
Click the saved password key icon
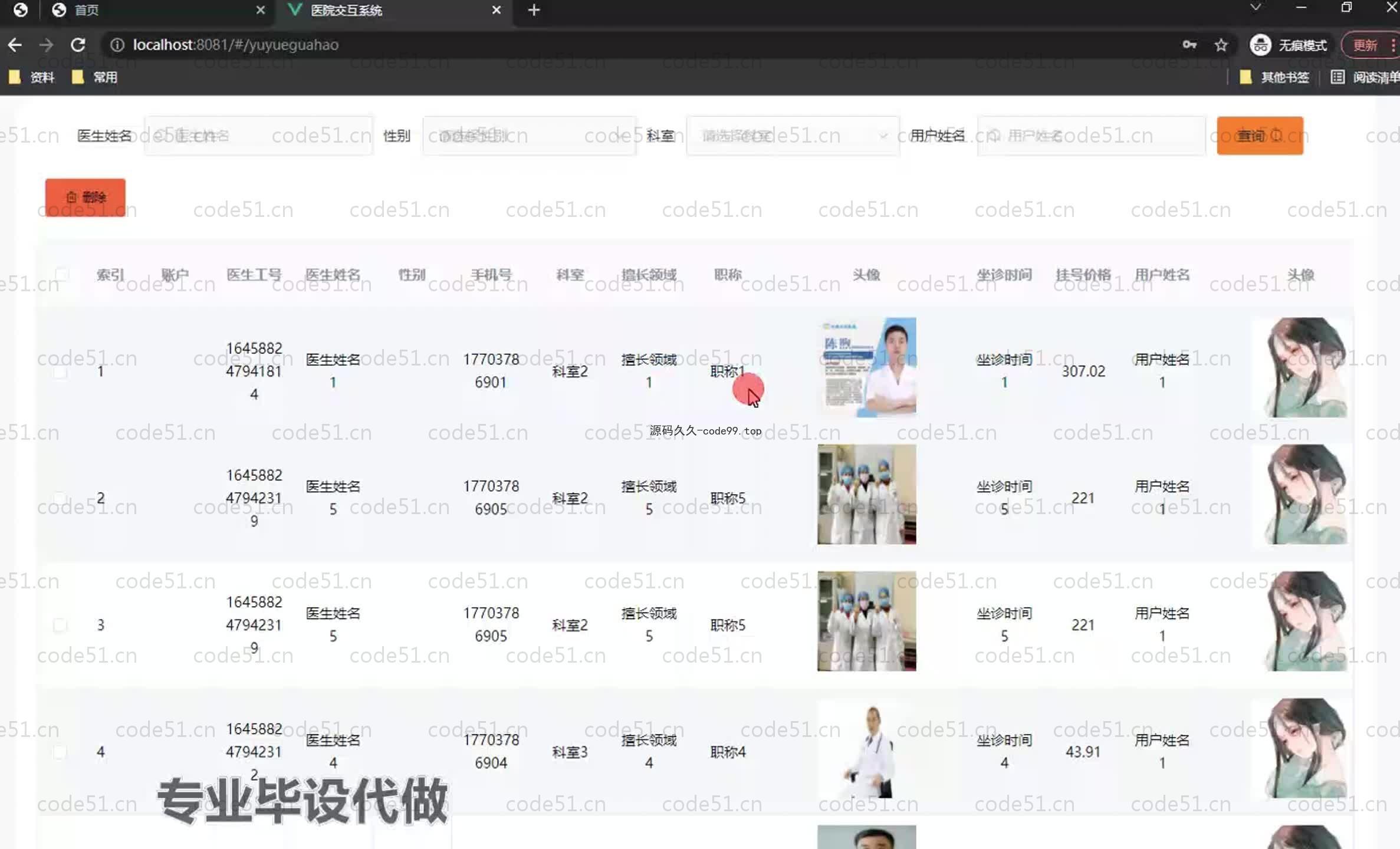1189,45
